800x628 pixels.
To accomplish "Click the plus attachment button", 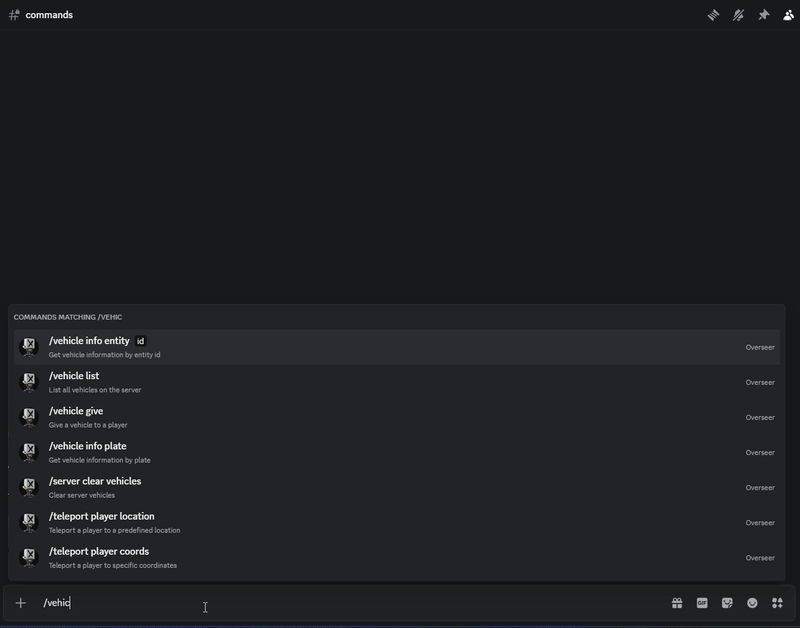I will (x=20, y=603).
